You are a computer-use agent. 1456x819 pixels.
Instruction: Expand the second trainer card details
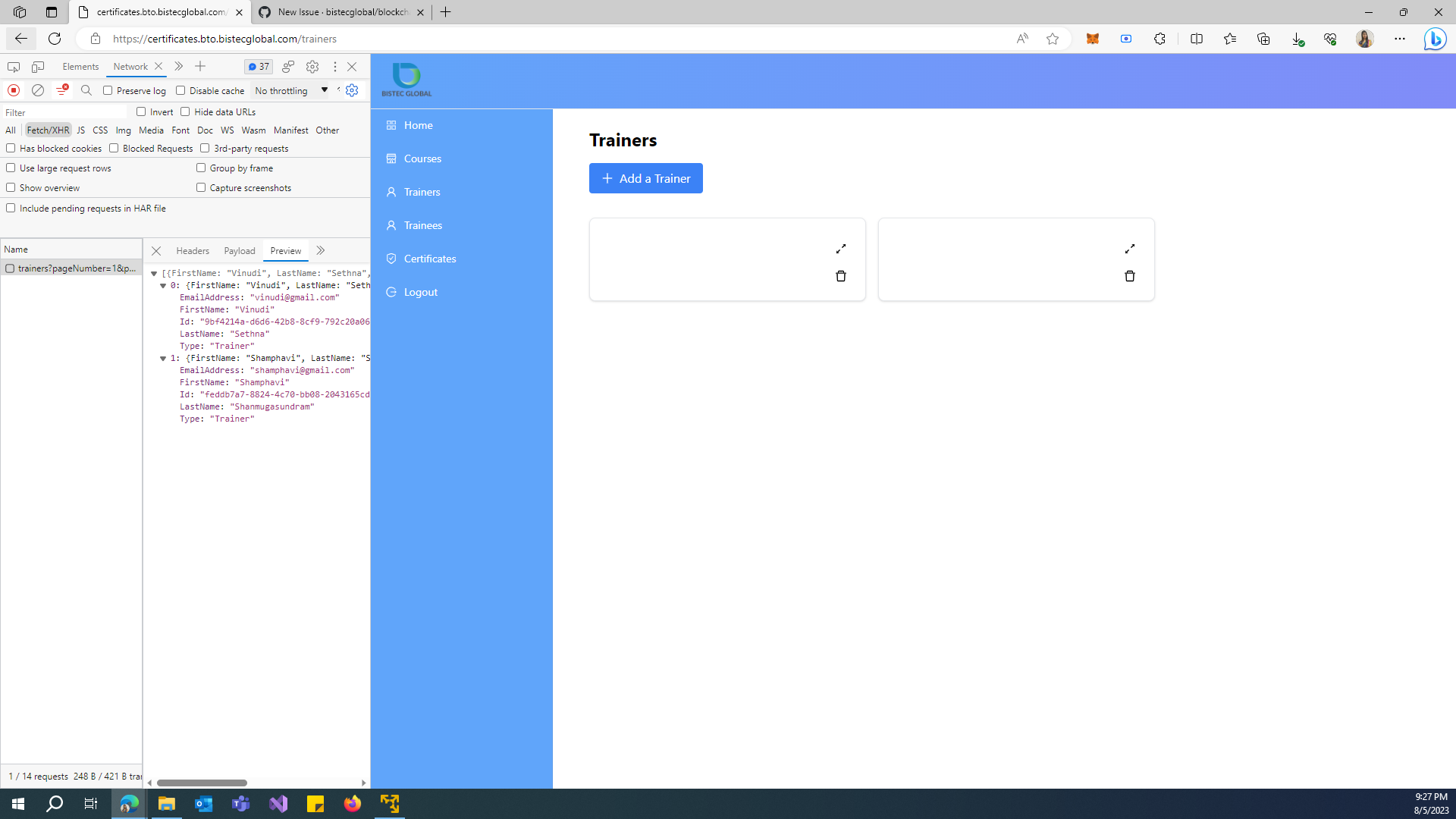click(x=1129, y=249)
